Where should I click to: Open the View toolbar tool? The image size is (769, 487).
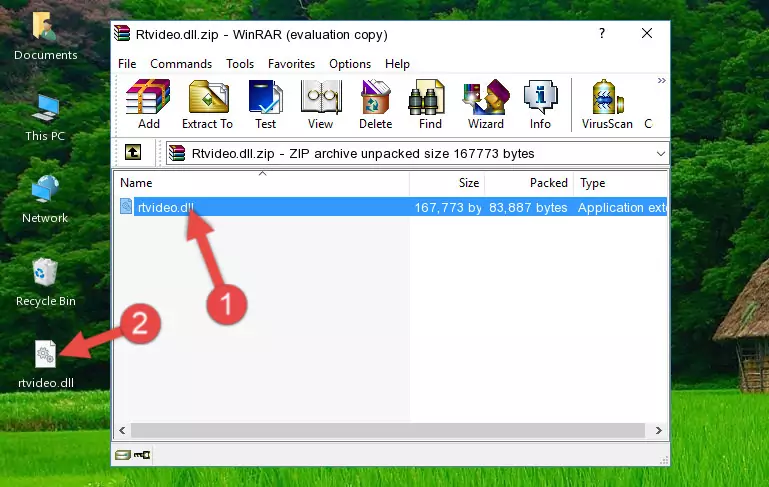[321, 104]
